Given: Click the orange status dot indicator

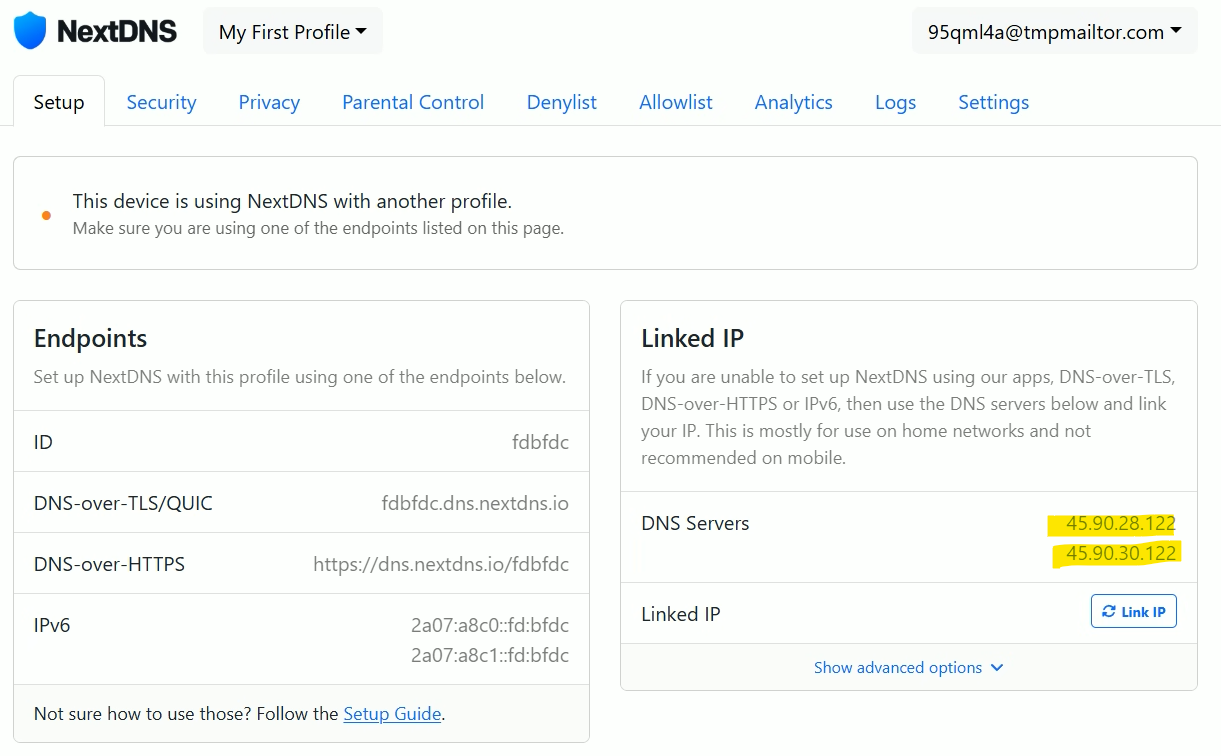Looking at the screenshot, I should coord(46,215).
